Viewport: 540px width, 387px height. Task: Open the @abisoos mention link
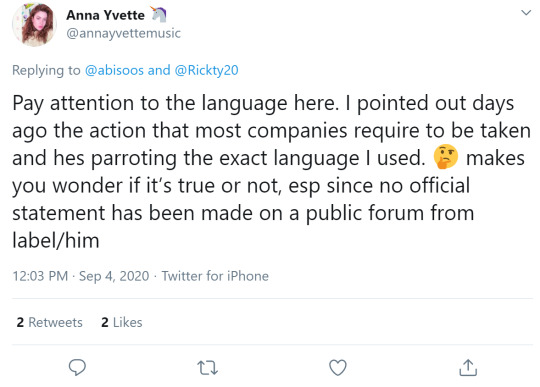tap(114, 70)
